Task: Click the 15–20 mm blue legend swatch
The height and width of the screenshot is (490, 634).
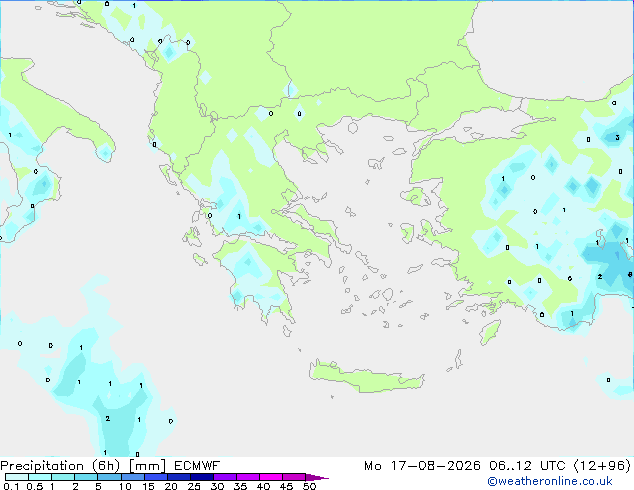Action: (x=155, y=477)
